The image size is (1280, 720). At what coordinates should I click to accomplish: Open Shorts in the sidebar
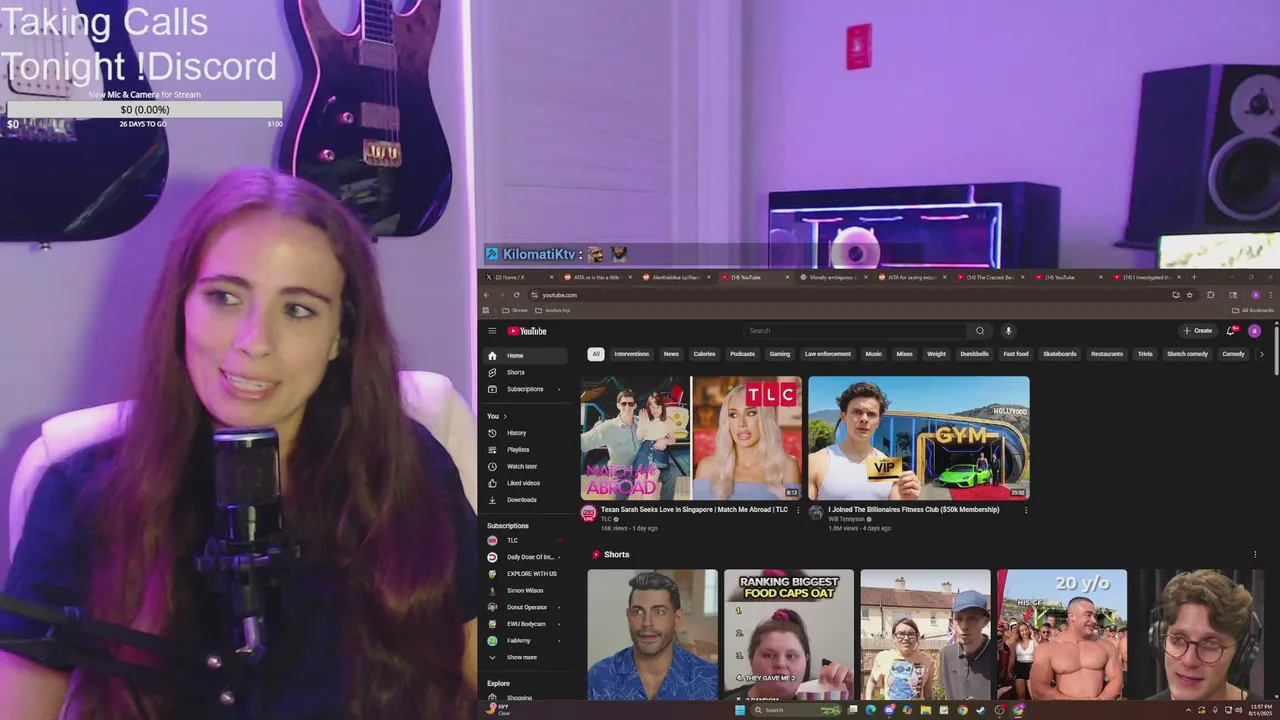[525, 372]
